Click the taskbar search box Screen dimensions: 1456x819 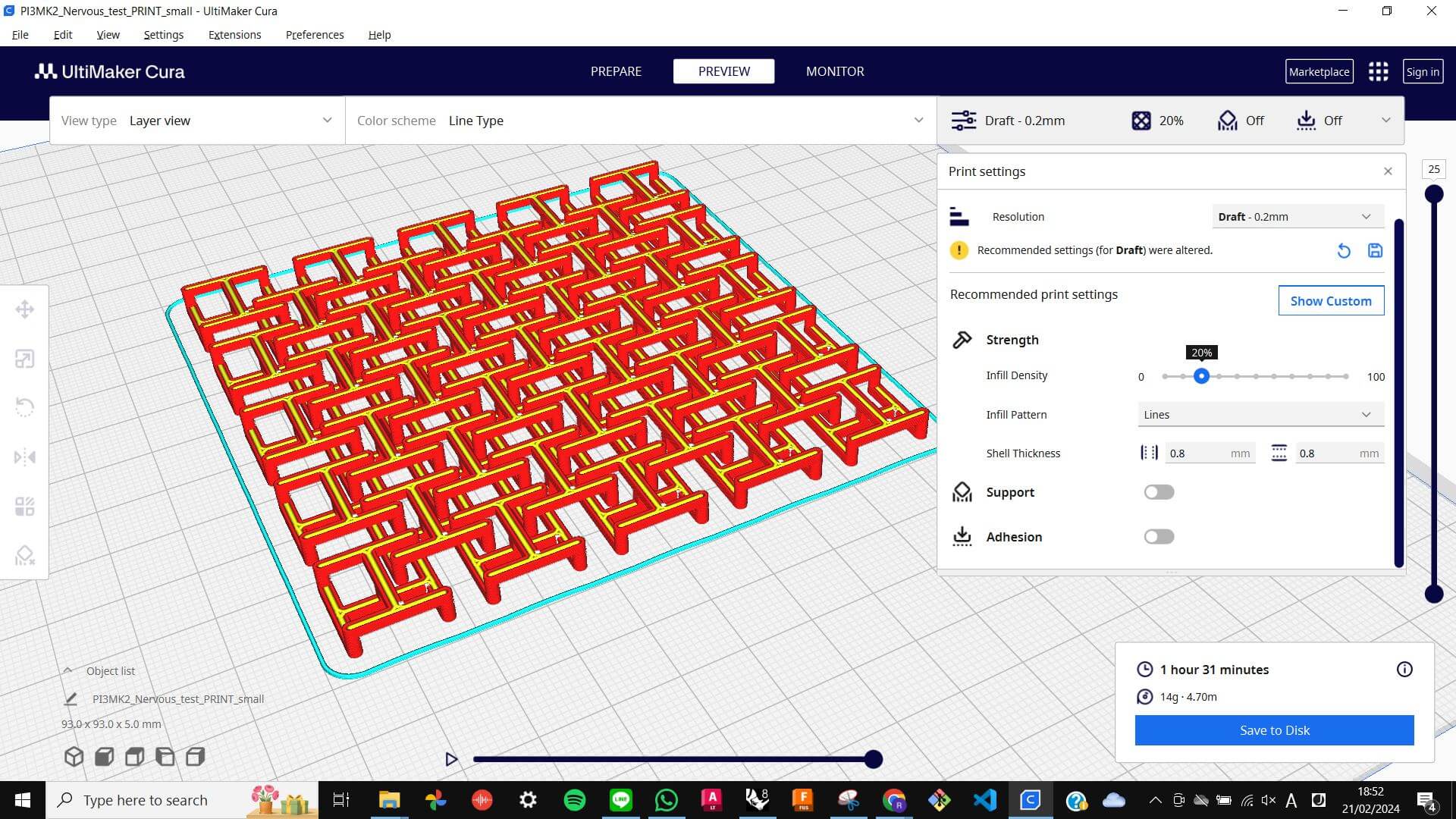click(182, 800)
